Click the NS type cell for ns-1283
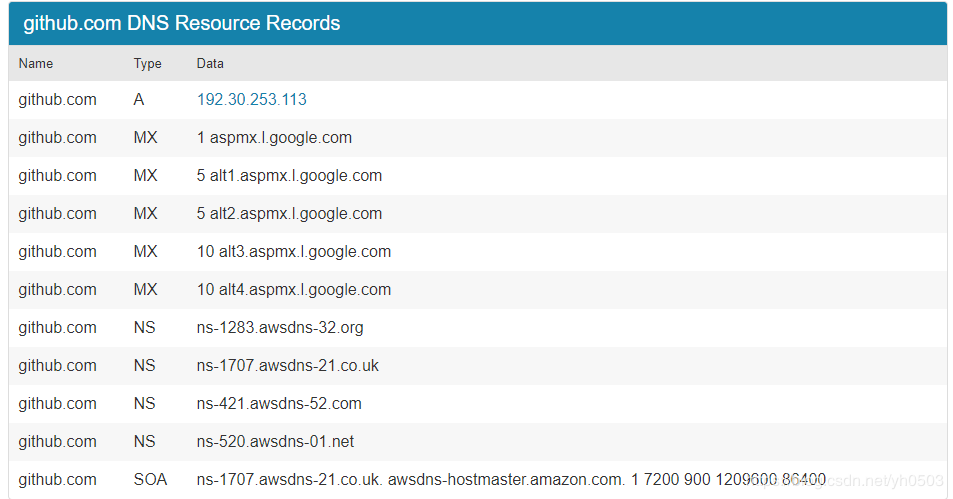Image resolution: width=953 pixels, height=499 pixels. [144, 328]
